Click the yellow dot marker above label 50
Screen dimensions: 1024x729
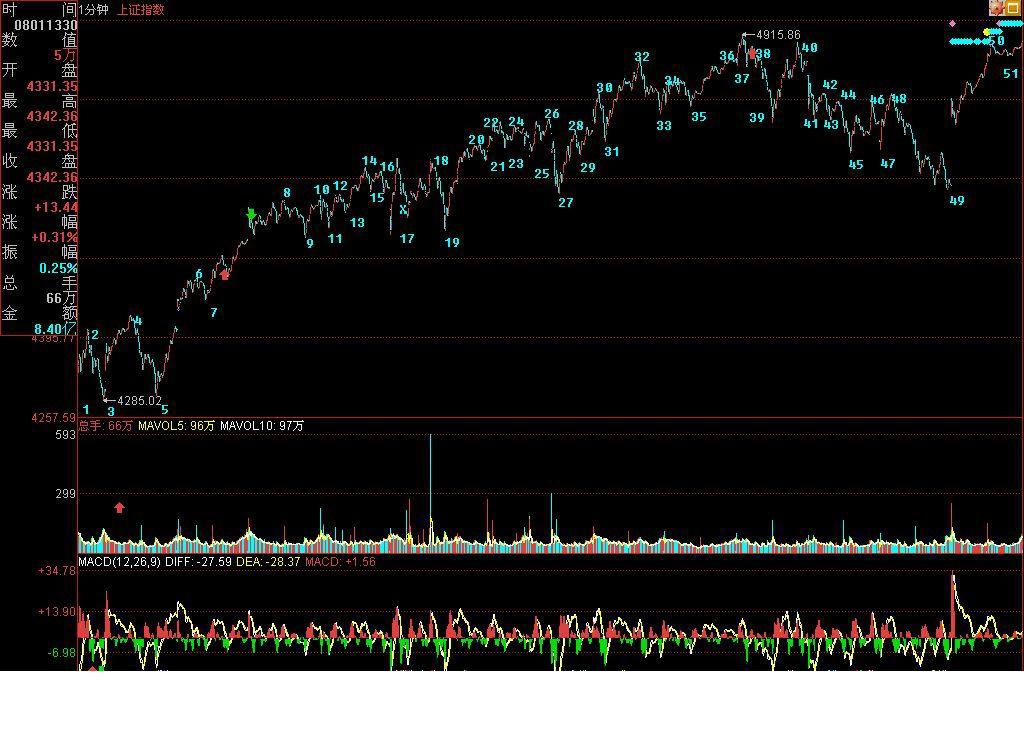point(986,31)
